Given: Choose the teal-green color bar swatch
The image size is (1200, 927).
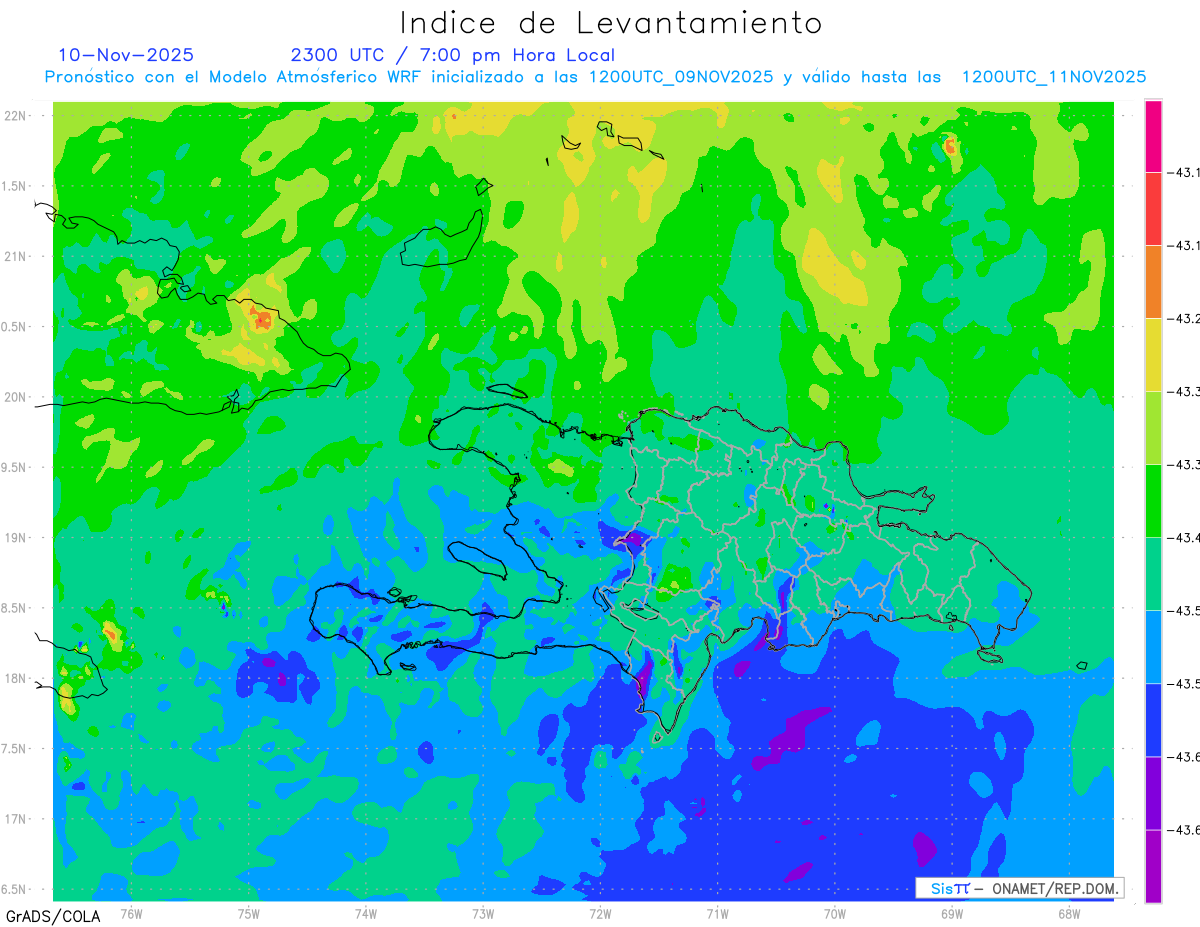Looking at the screenshot, I should pos(1153,574).
